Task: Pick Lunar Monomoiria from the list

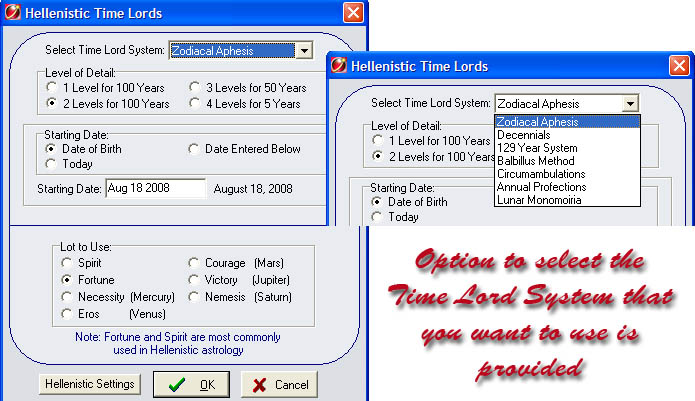Action: coord(537,200)
